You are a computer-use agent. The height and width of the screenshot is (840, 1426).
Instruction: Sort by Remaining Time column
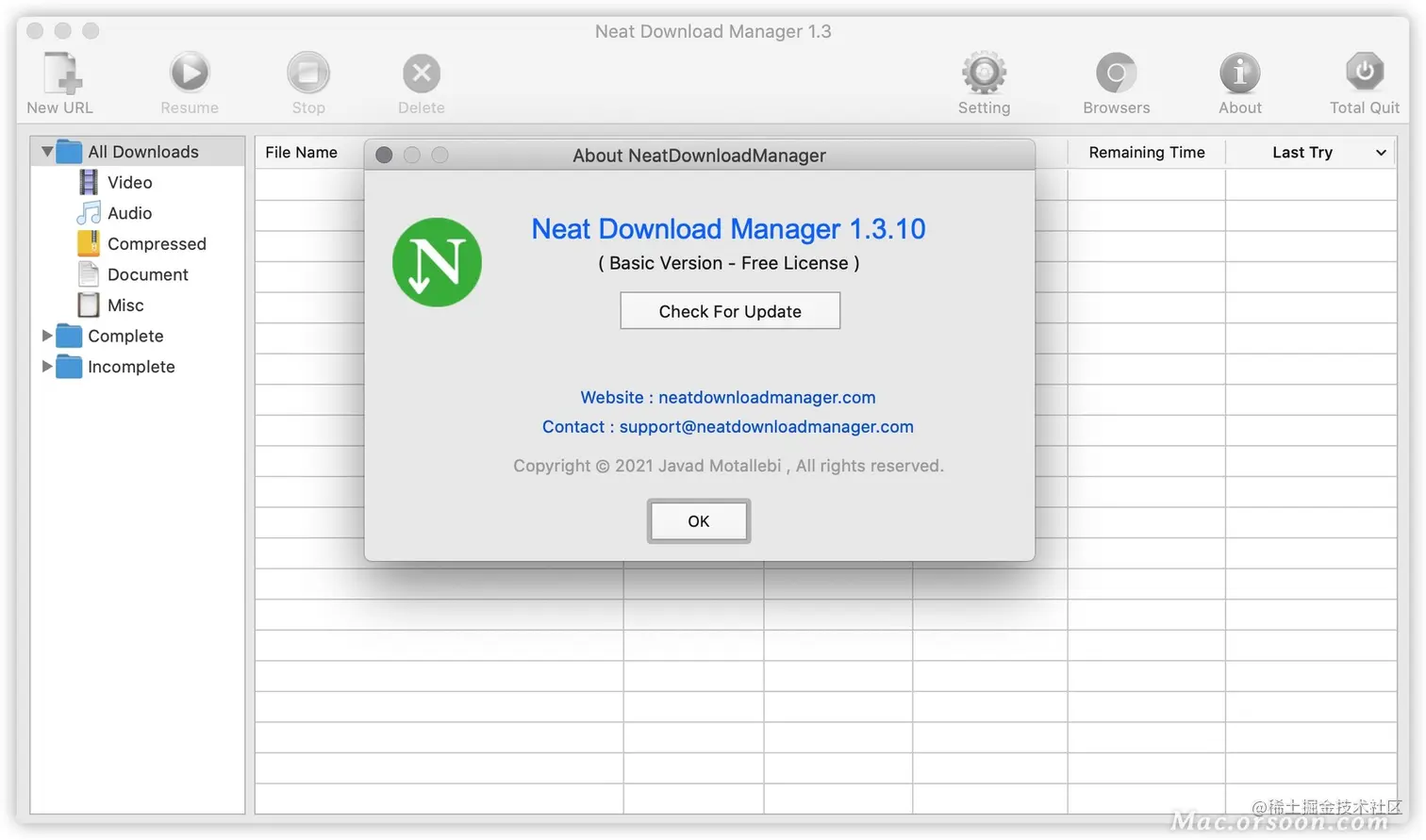[1147, 153]
